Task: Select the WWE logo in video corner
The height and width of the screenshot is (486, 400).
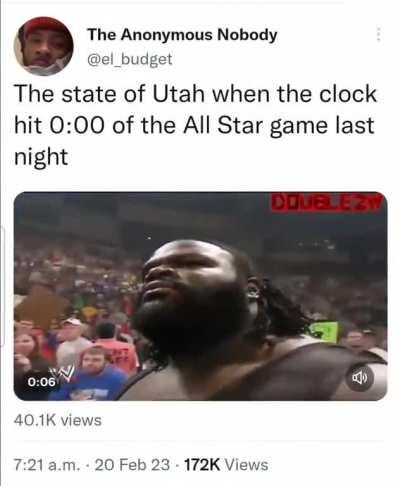Action: (x=65, y=372)
